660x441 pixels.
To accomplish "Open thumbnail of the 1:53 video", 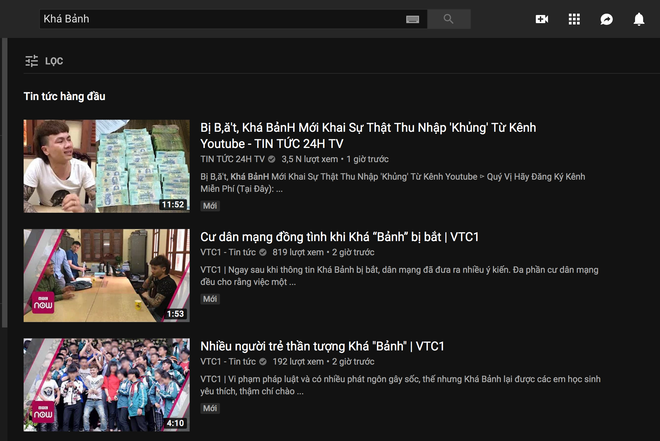I will (x=106, y=275).
